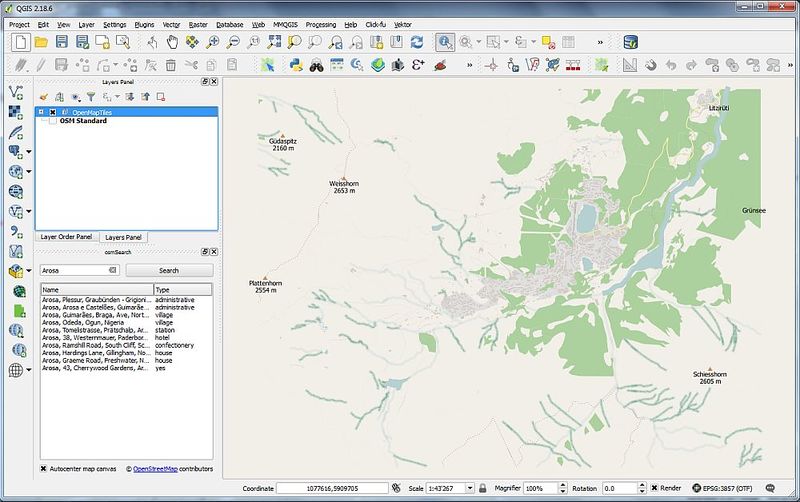
Task: Open layer styling with the paintbrush icon
Action: tap(44, 96)
